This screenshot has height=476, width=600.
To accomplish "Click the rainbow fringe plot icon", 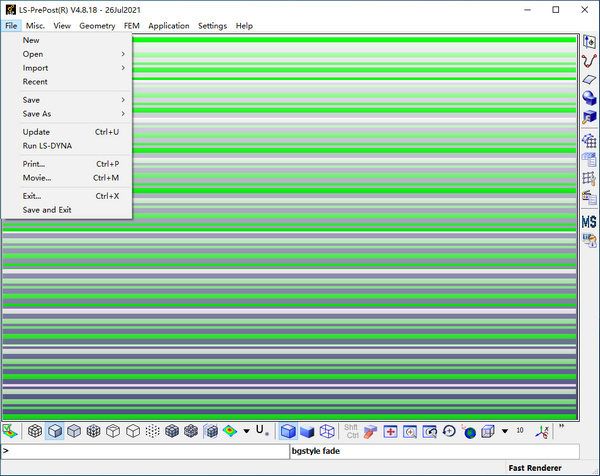I will click(230, 431).
